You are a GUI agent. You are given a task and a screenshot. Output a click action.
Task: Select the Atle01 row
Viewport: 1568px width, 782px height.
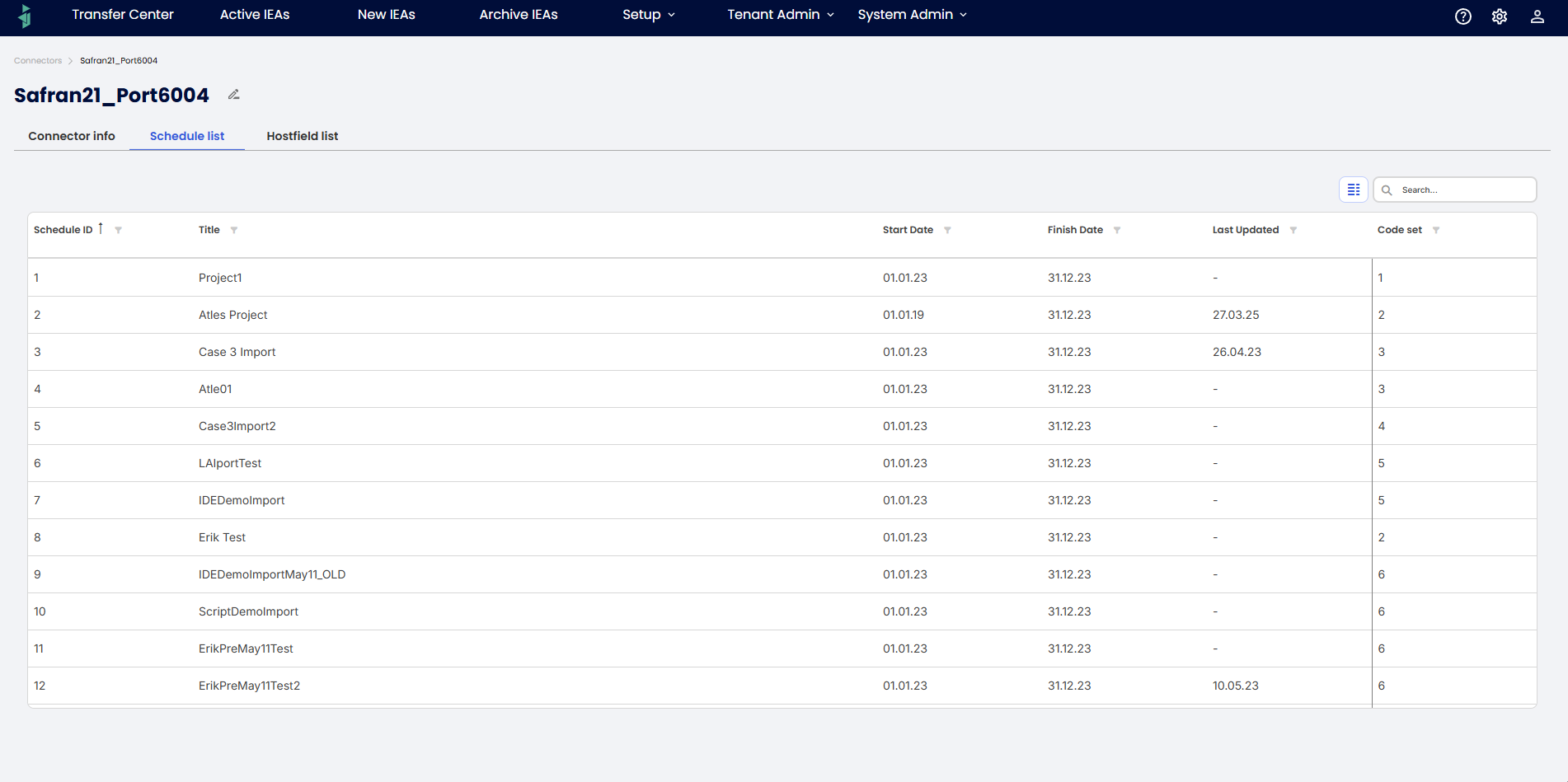coord(782,389)
